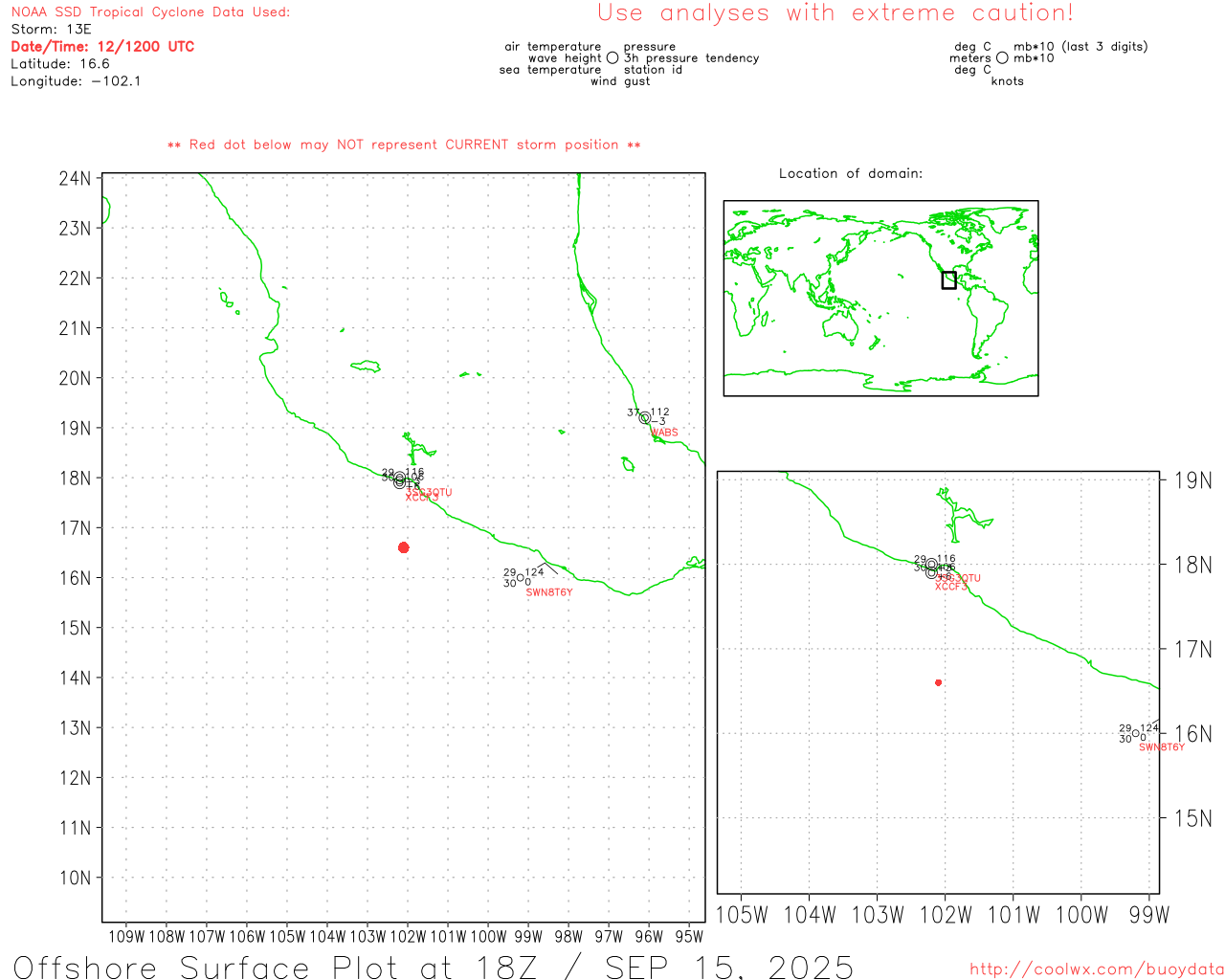Click 'Use analyses with extreme caution!' warning
1225x980 pixels.
coord(835,13)
